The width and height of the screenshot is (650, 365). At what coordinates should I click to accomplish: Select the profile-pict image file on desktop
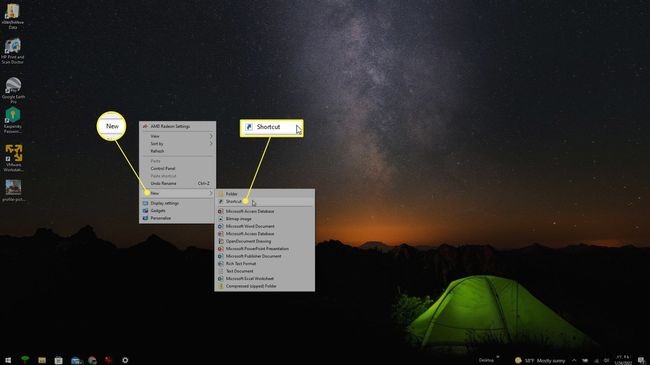coord(13,190)
